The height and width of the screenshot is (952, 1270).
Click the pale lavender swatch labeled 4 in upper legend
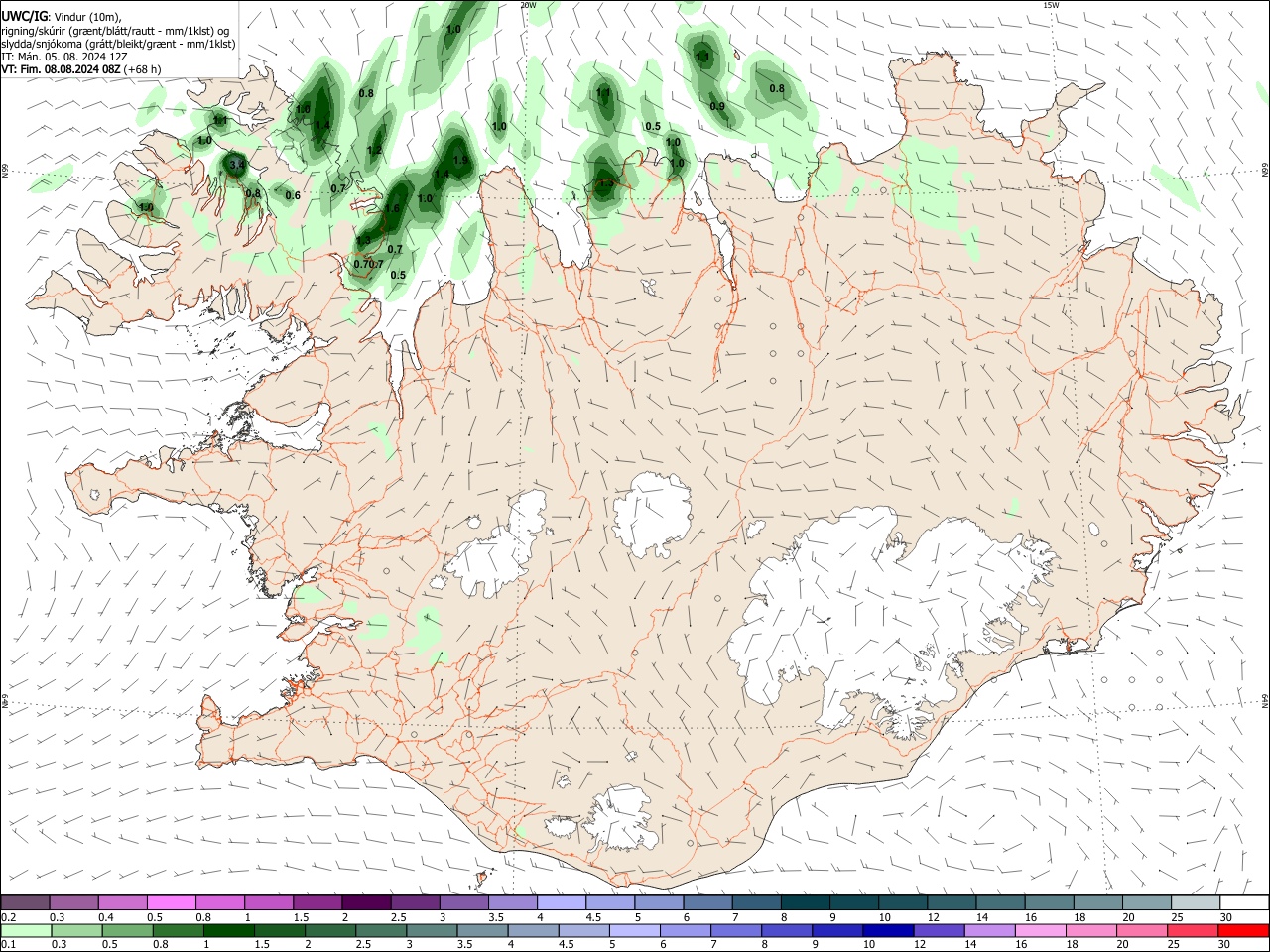click(561, 903)
